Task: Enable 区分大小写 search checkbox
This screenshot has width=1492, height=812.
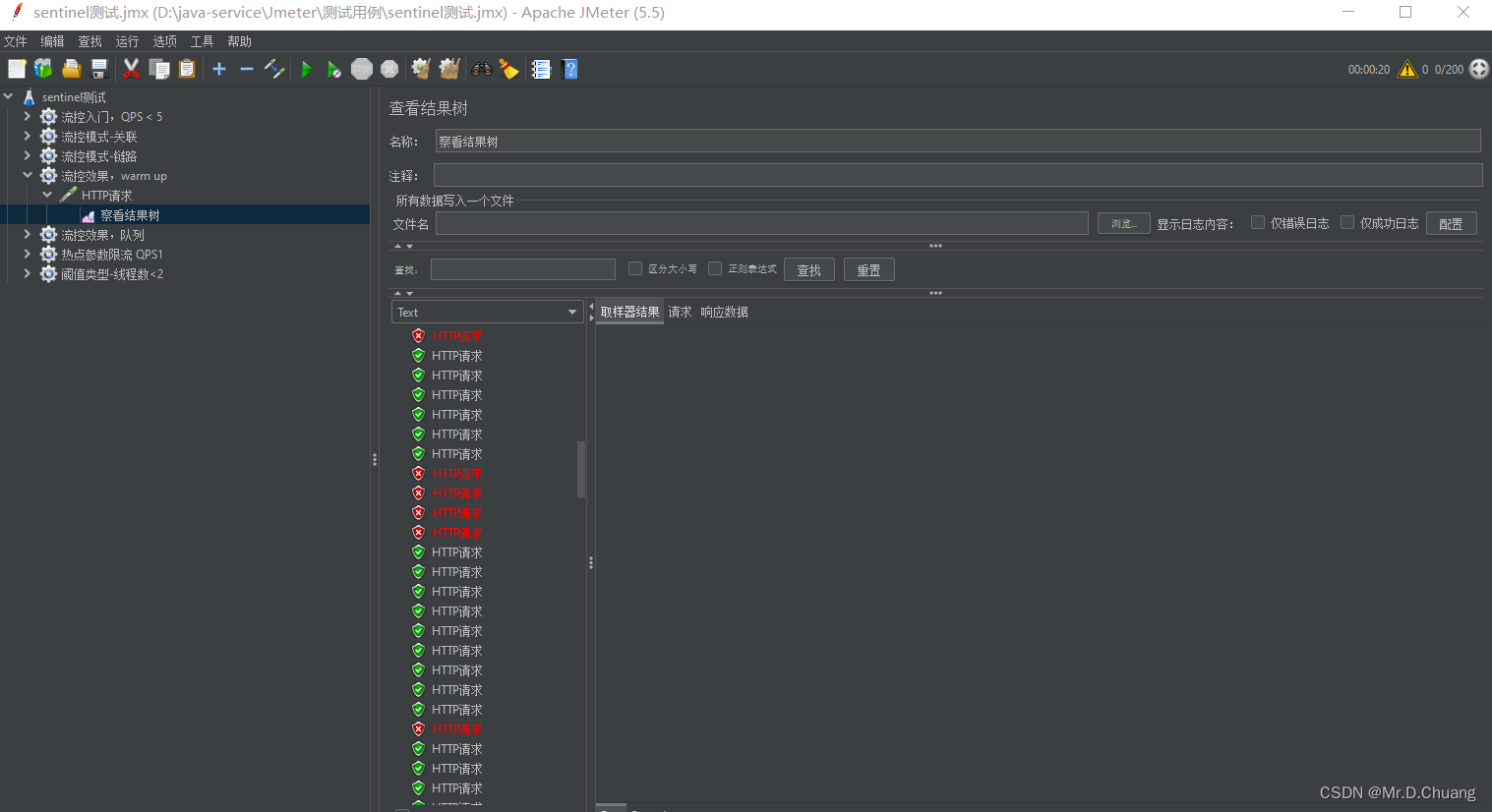Action: (x=635, y=268)
